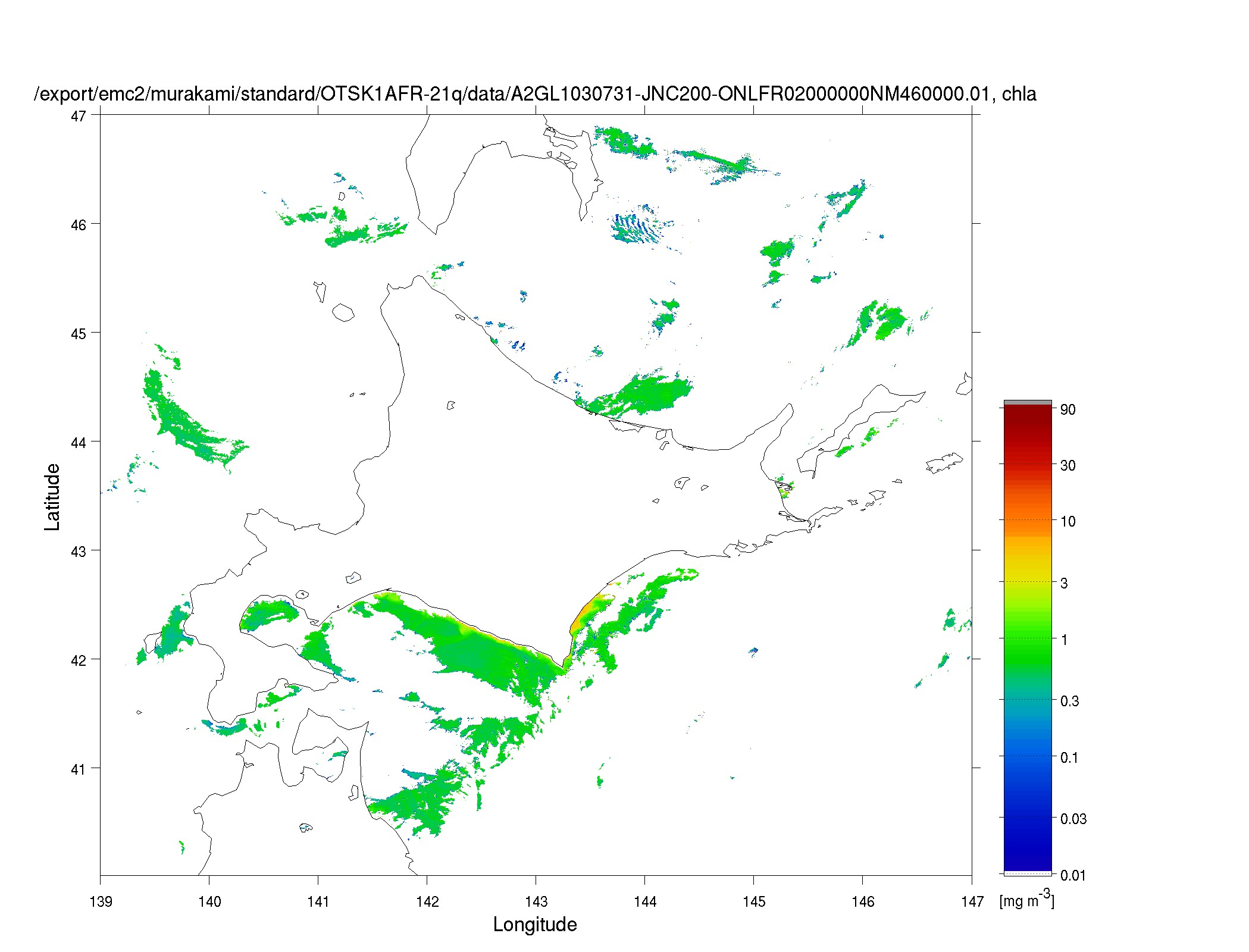Click the colorbar label "0.1"
The image size is (1249, 952).
point(1070,757)
